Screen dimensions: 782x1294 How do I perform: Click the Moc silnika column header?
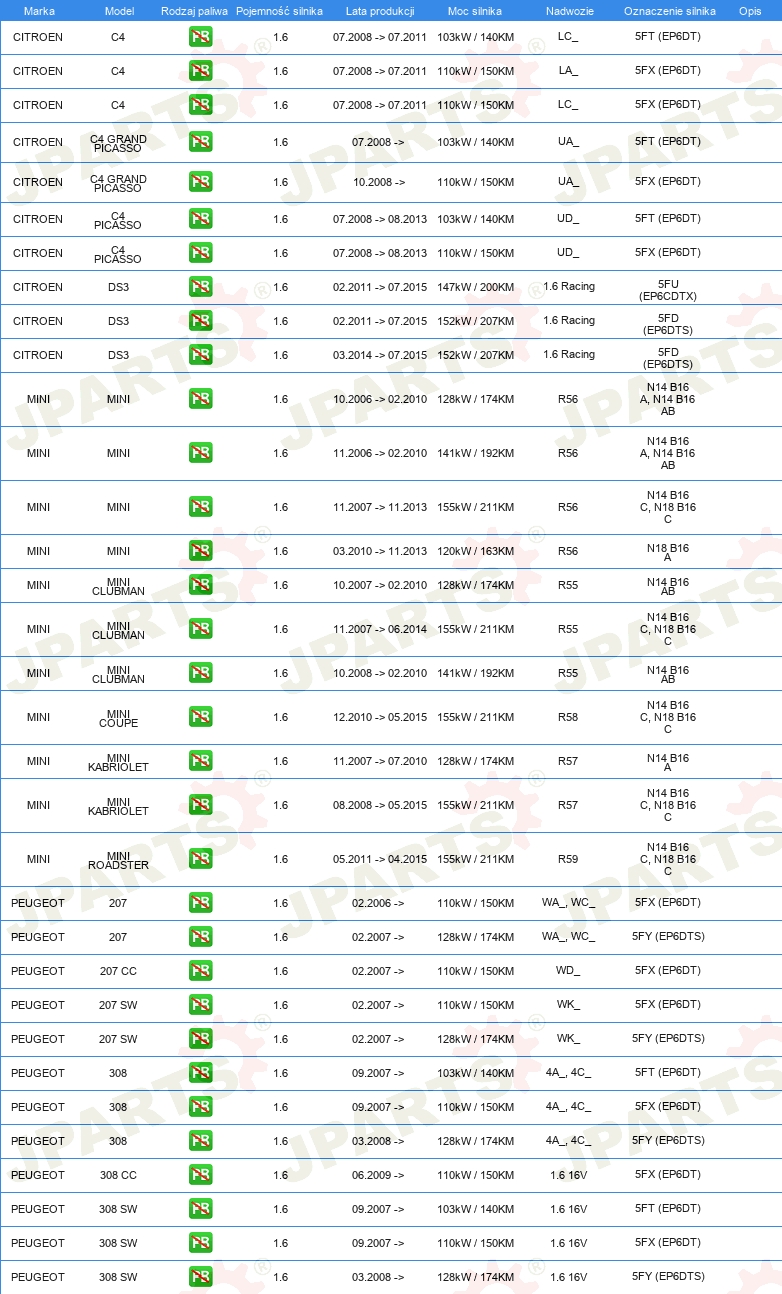tap(475, 11)
